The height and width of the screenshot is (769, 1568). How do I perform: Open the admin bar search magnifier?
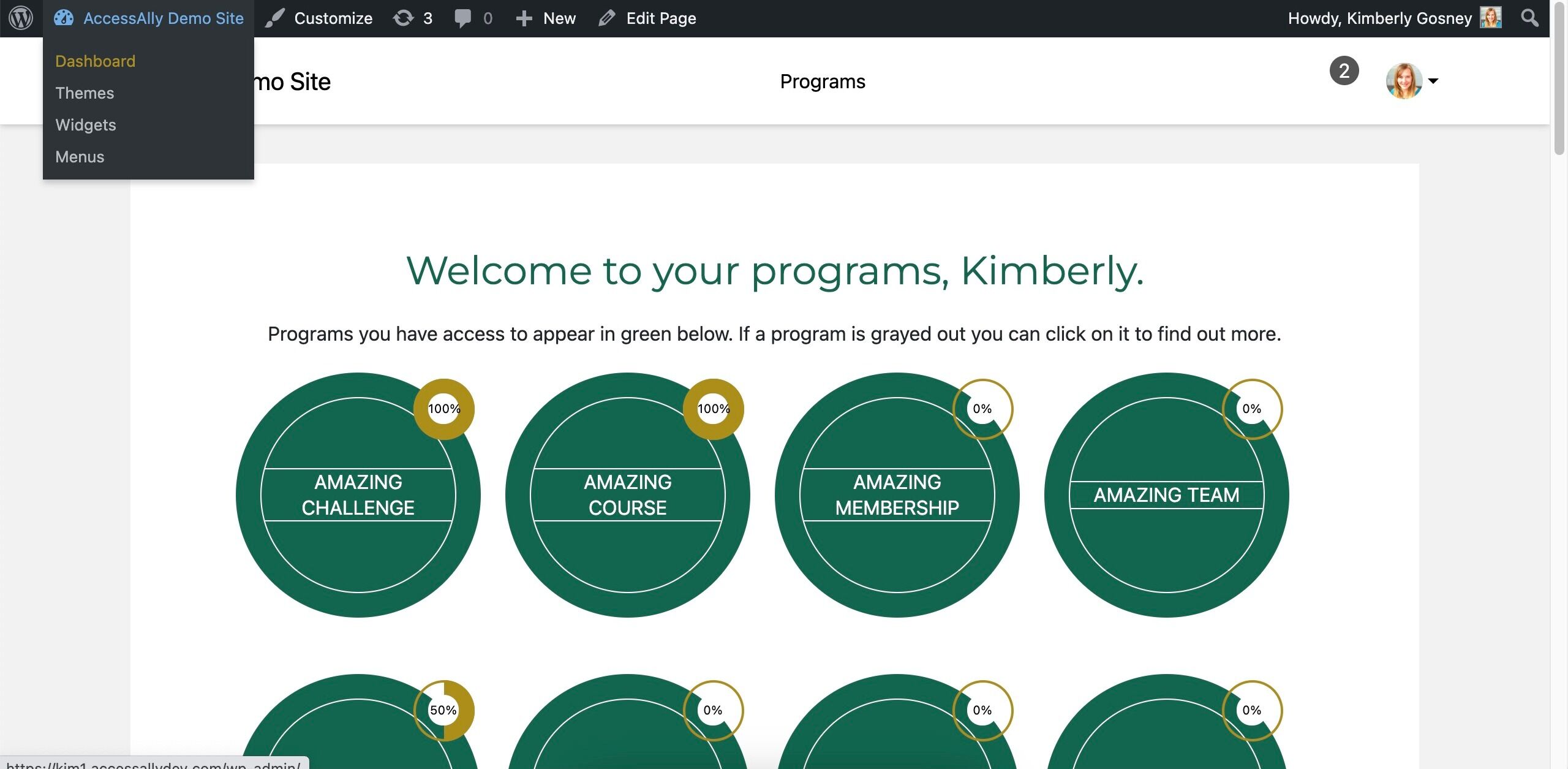1529,18
